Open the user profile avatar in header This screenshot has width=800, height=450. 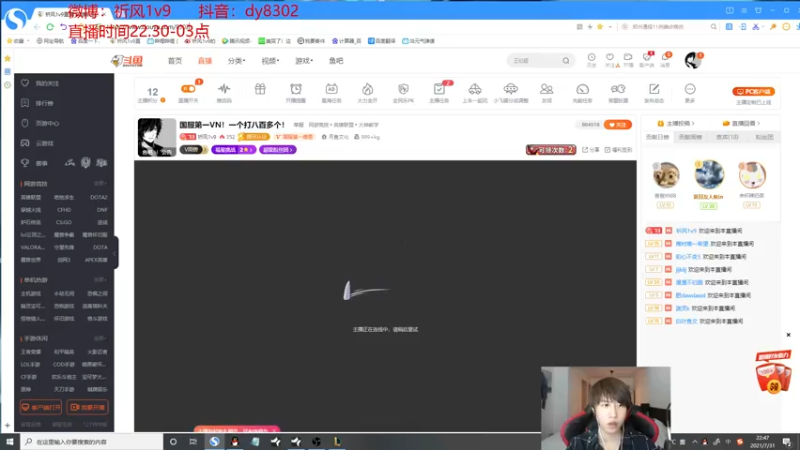tap(693, 60)
